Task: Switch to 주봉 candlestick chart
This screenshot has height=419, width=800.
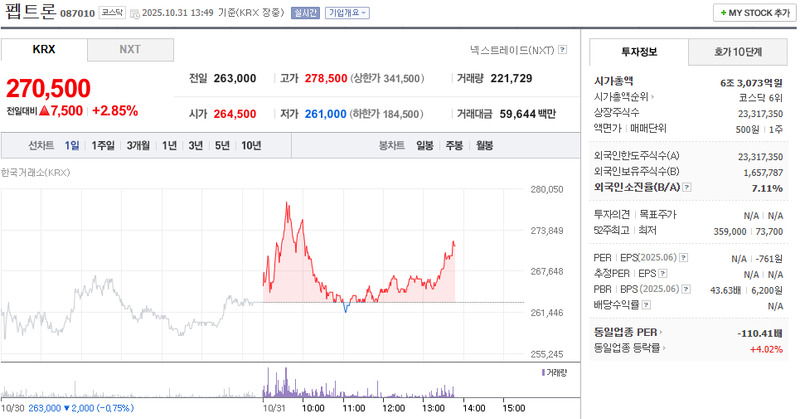Action: coord(455,146)
